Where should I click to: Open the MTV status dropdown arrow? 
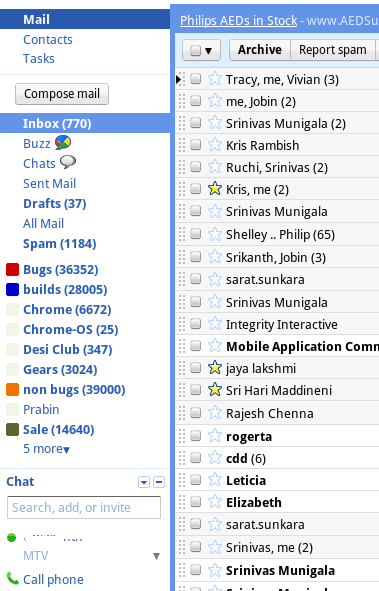click(156, 556)
